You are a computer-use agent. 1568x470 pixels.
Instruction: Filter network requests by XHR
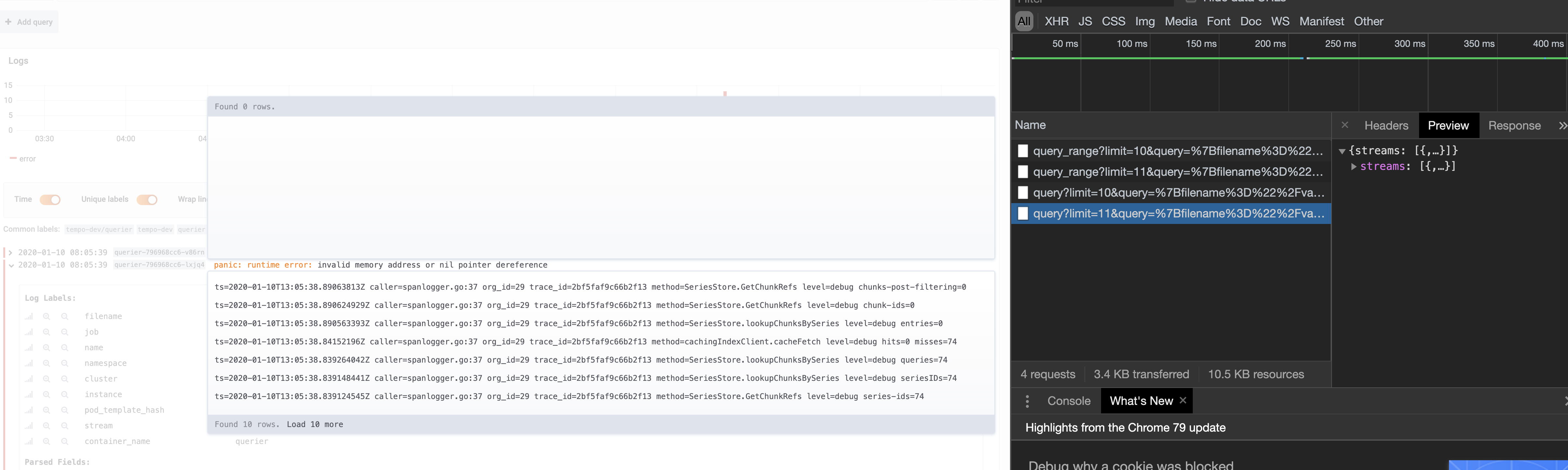coord(1057,21)
